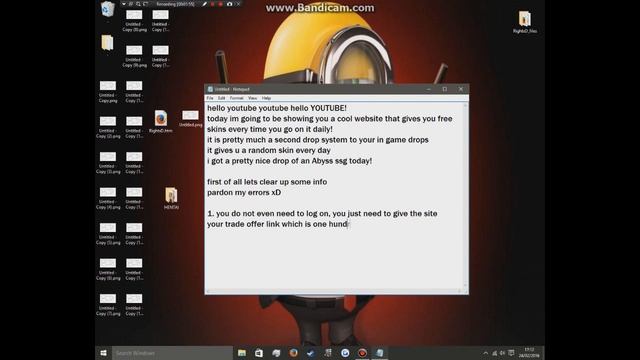This screenshot has width=640, height=360.
Task: Pause the Bandicam recording
Action: point(212,4)
